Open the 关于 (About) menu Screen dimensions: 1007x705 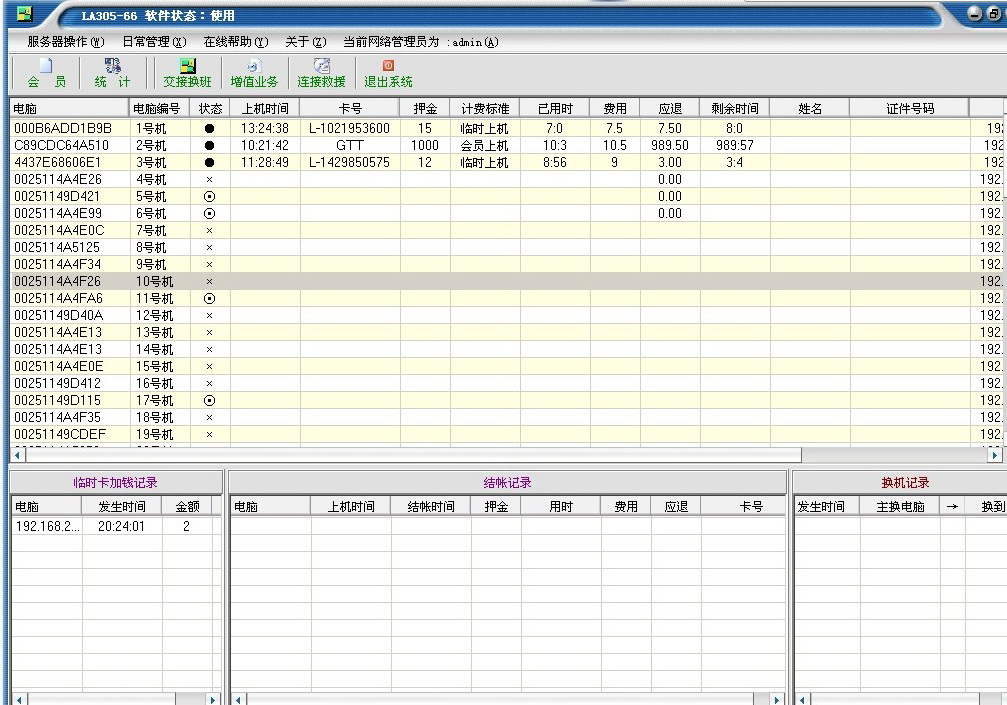[305, 42]
